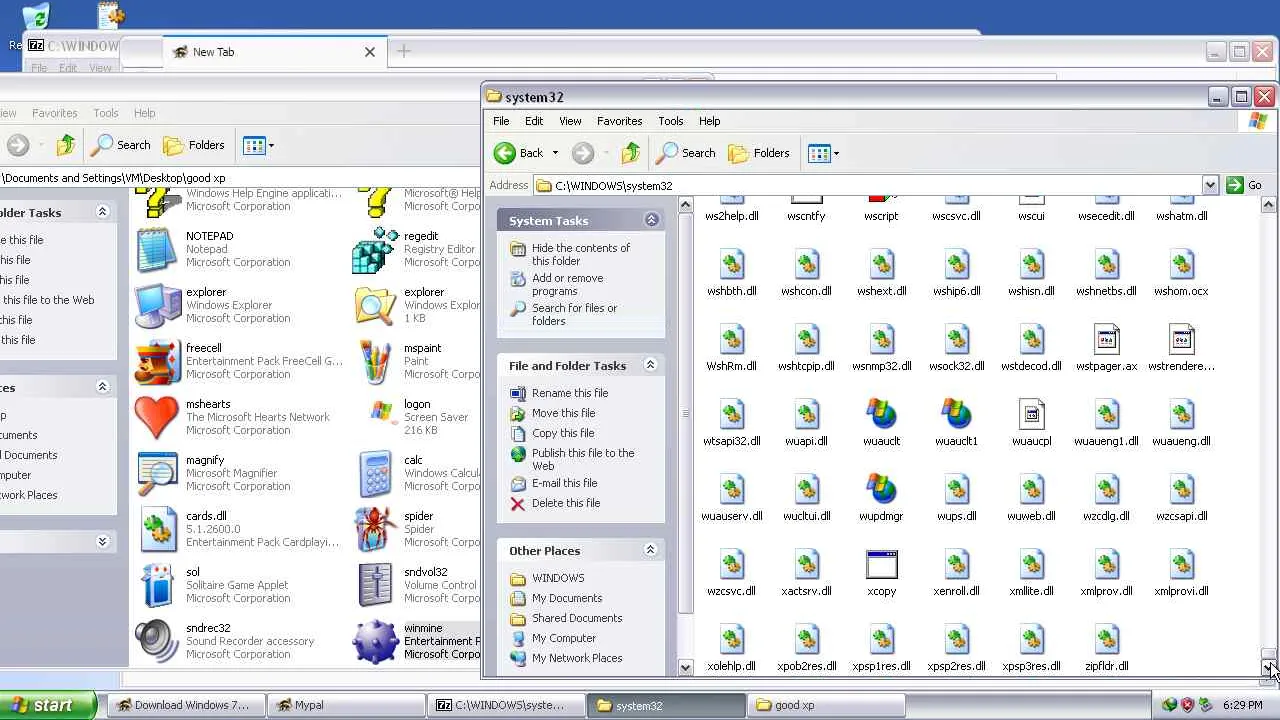Expand the system32 Address bar dropdown
The image size is (1280, 720).
[x=1209, y=185]
